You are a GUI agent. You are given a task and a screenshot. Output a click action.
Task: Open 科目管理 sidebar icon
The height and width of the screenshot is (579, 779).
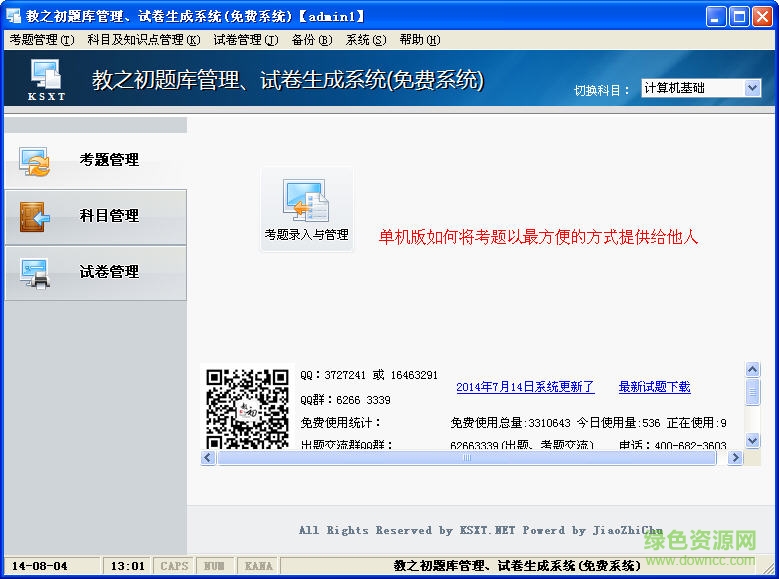click(35, 217)
